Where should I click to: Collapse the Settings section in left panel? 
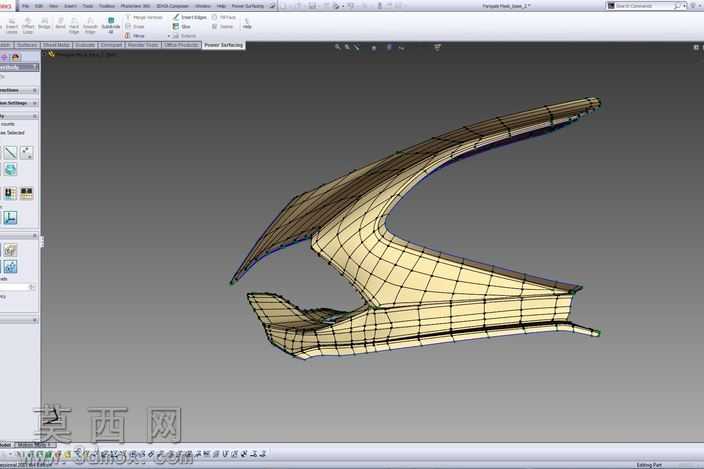click(x=35, y=103)
